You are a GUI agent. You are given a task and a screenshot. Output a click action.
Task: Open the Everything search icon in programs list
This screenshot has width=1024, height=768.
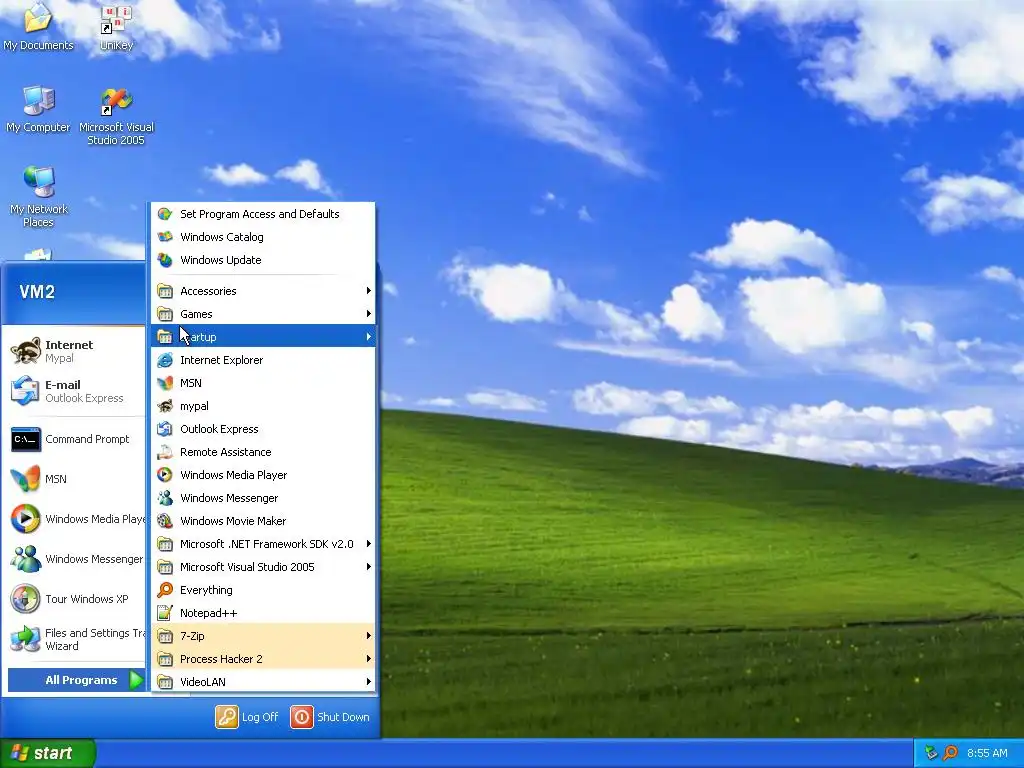pyautogui.click(x=165, y=590)
